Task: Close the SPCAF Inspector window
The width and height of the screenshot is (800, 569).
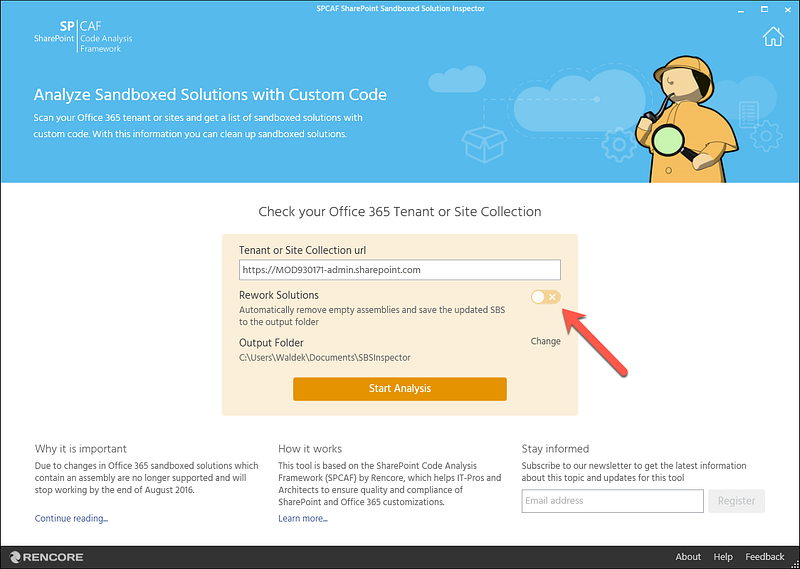Action: (787, 9)
